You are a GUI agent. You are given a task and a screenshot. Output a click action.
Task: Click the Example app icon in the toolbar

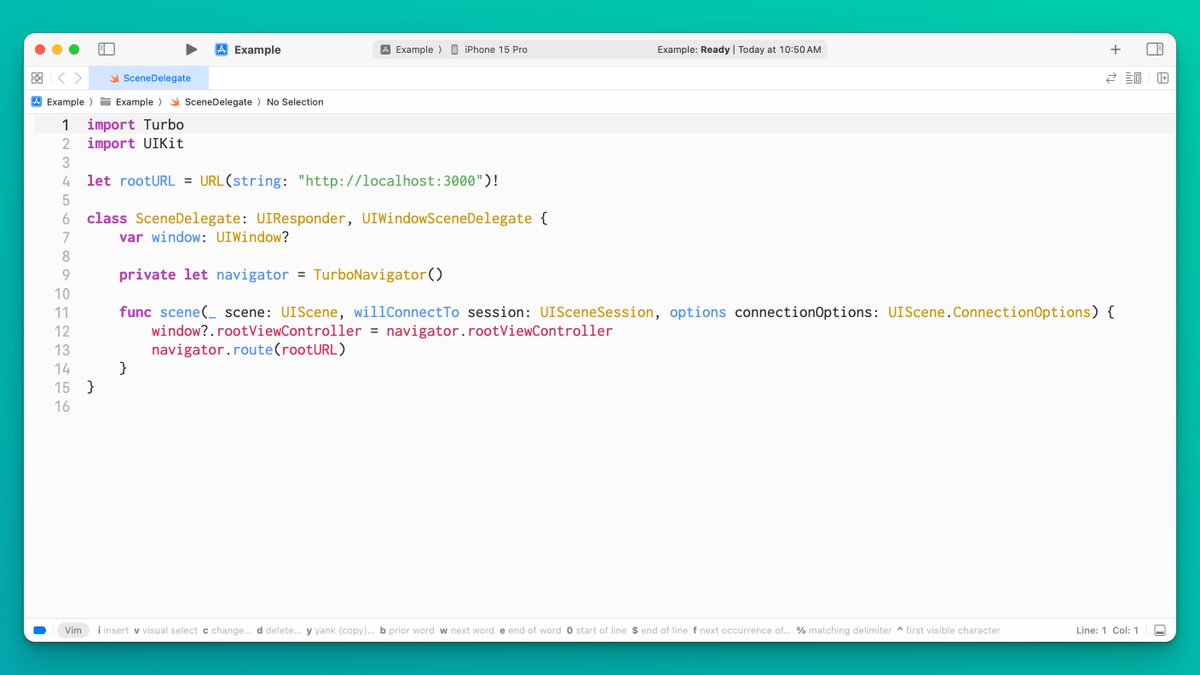pyautogui.click(x=222, y=49)
